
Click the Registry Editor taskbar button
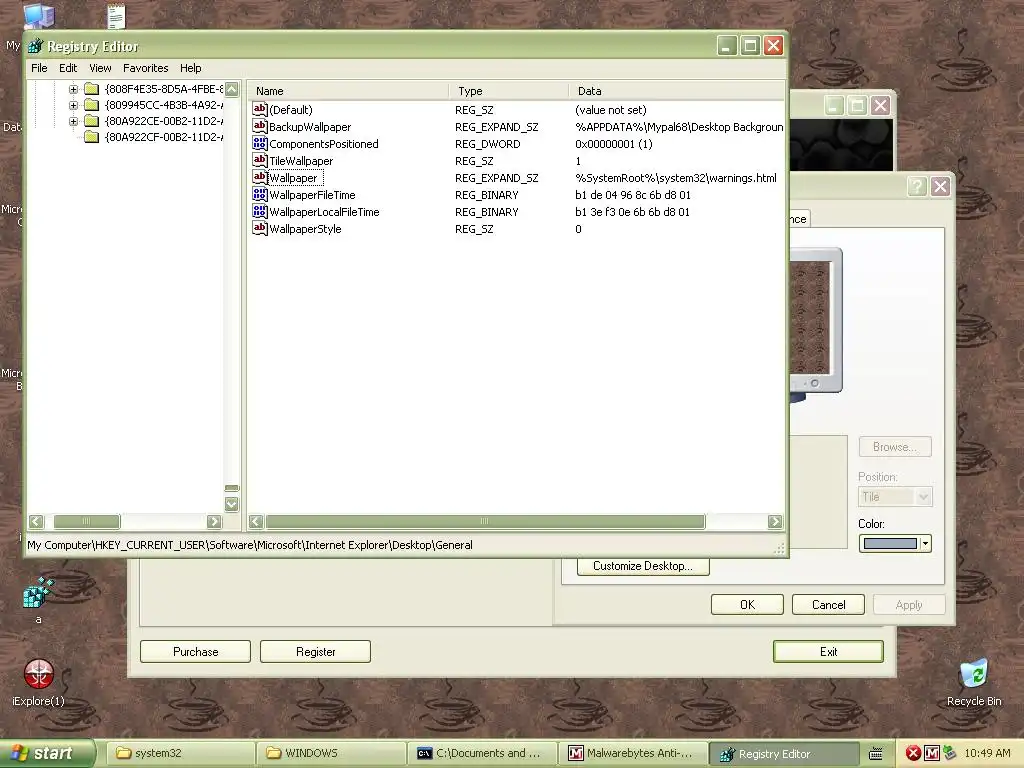784,753
